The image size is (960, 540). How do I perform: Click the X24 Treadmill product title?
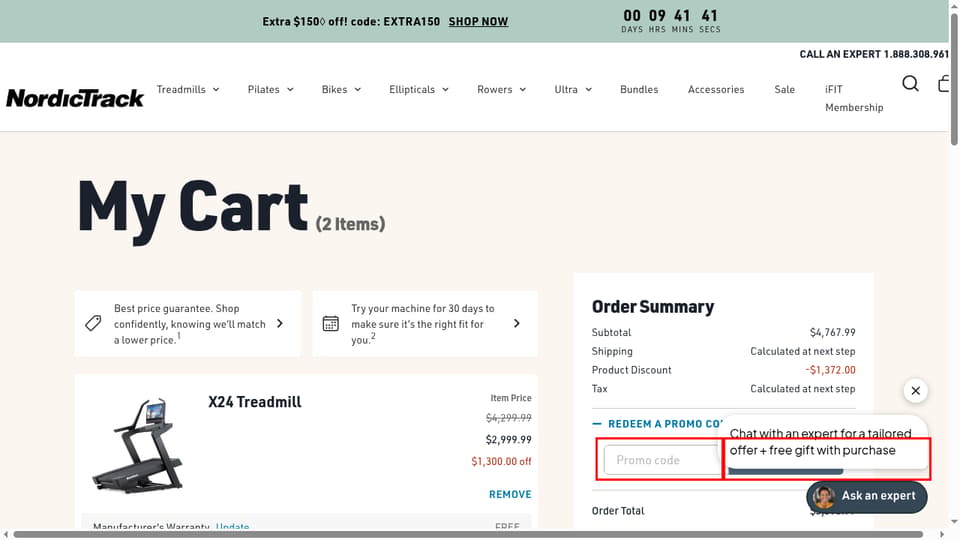(x=255, y=402)
